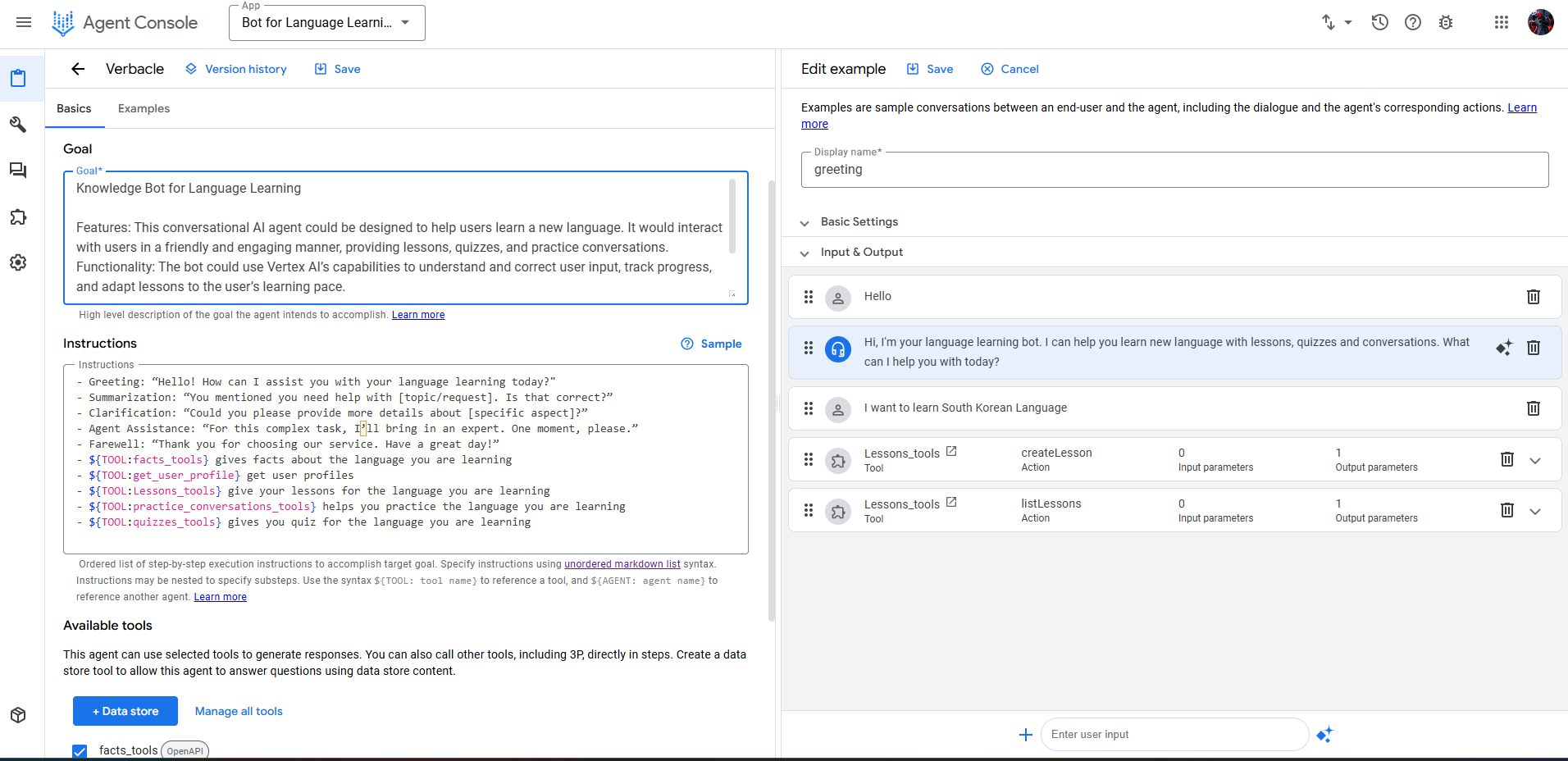Image resolution: width=1568 pixels, height=761 pixels.
Task: Switch to the Examples tab
Action: (144, 108)
